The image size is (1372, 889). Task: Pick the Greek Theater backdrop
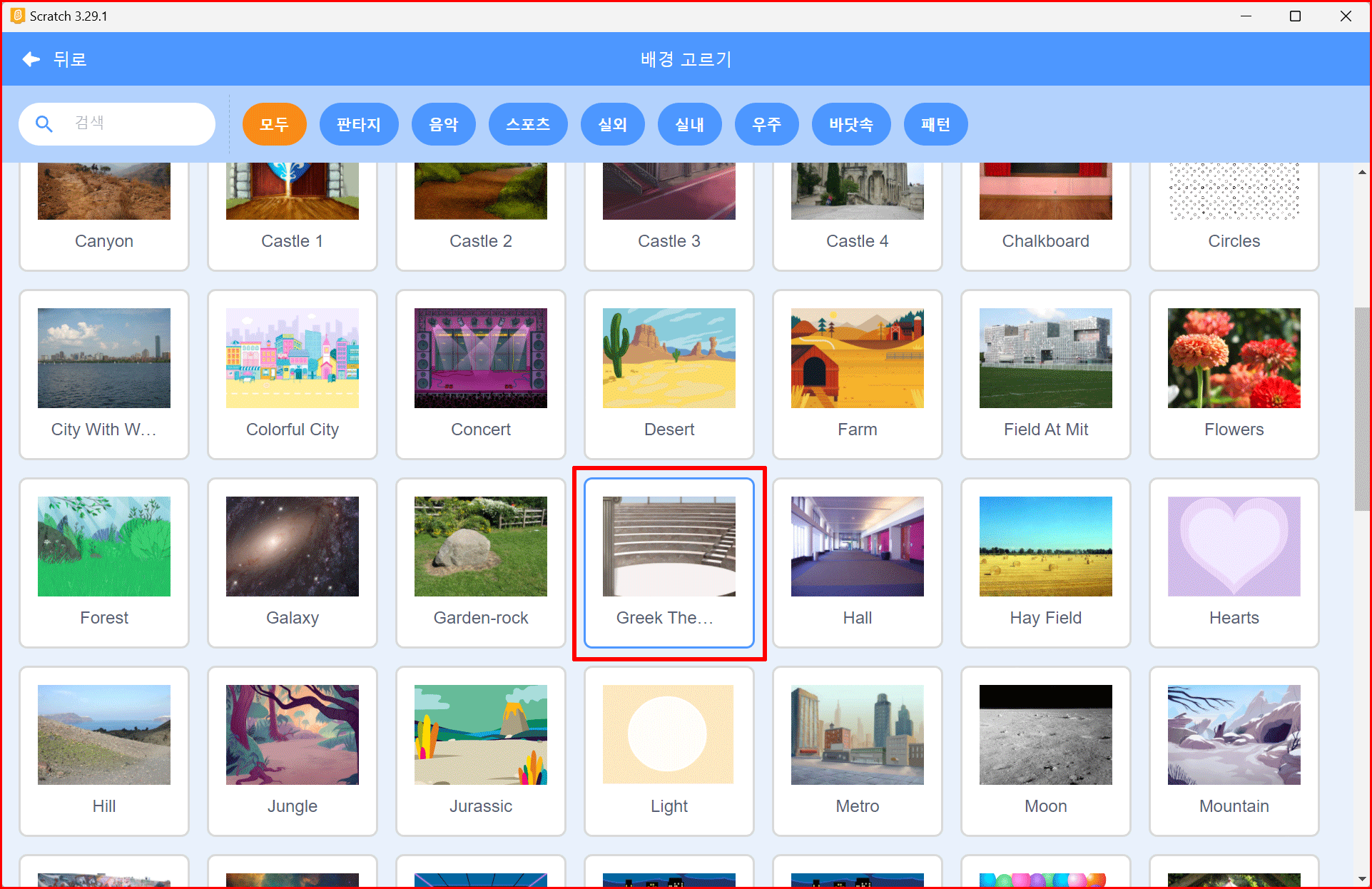point(669,547)
